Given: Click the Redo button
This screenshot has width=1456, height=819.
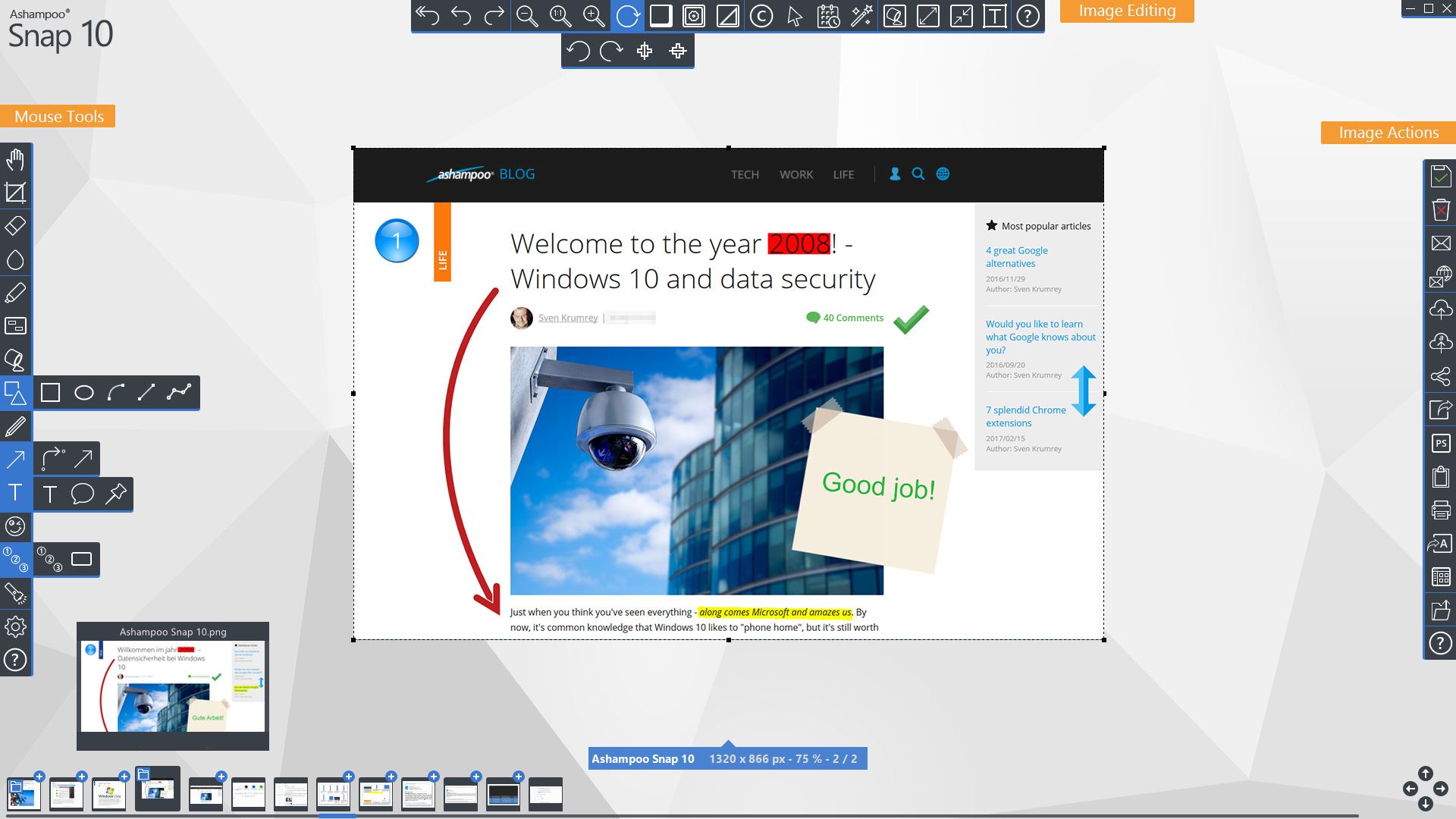Looking at the screenshot, I should [x=492, y=14].
